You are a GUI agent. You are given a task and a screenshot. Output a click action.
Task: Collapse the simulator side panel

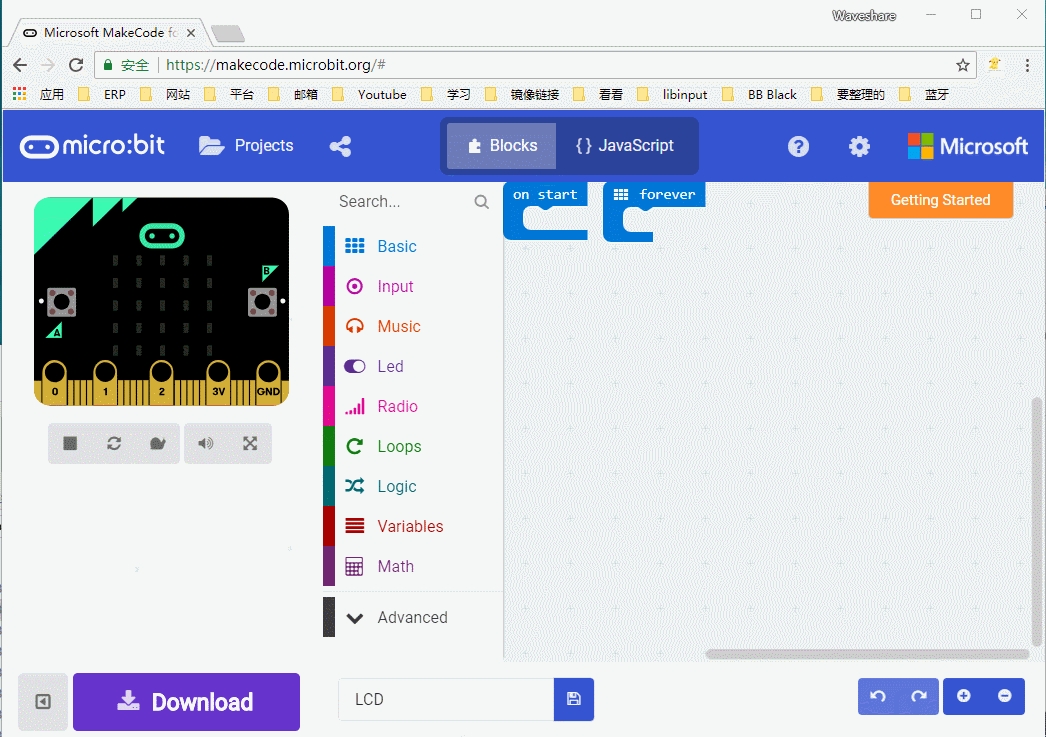(x=43, y=702)
